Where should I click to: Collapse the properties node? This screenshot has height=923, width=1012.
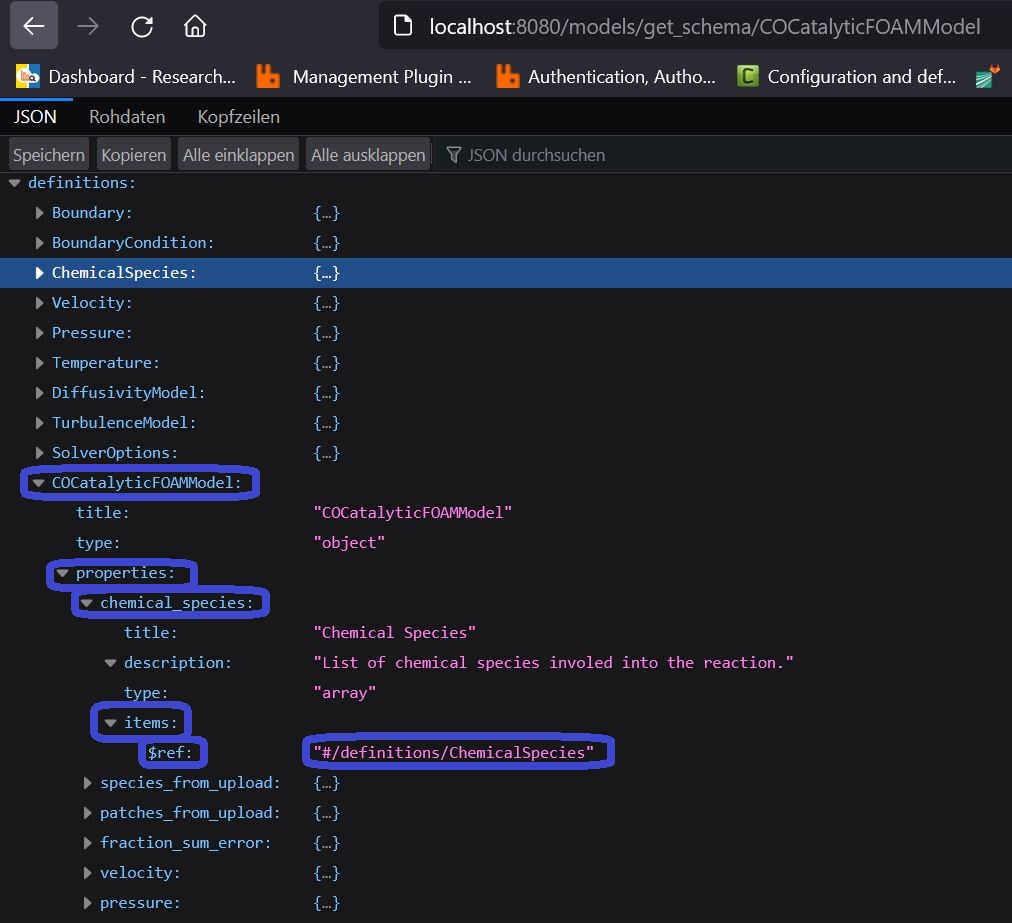pyautogui.click(x=63, y=573)
